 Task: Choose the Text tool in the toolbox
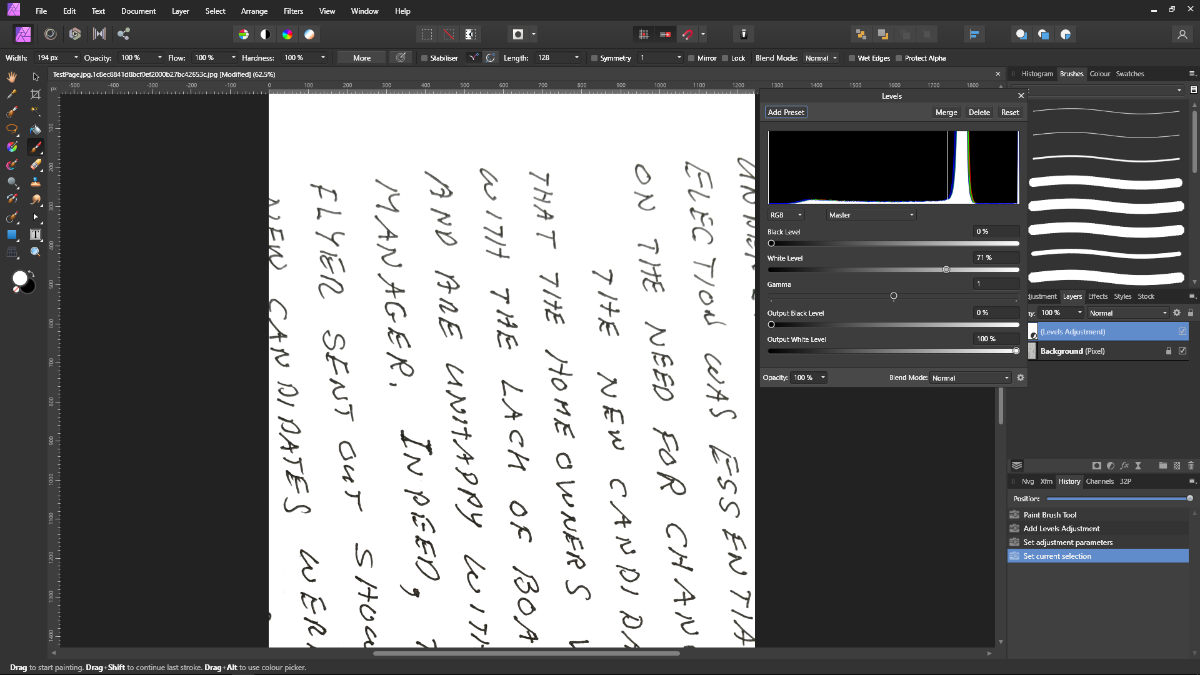tap(35, 234)
